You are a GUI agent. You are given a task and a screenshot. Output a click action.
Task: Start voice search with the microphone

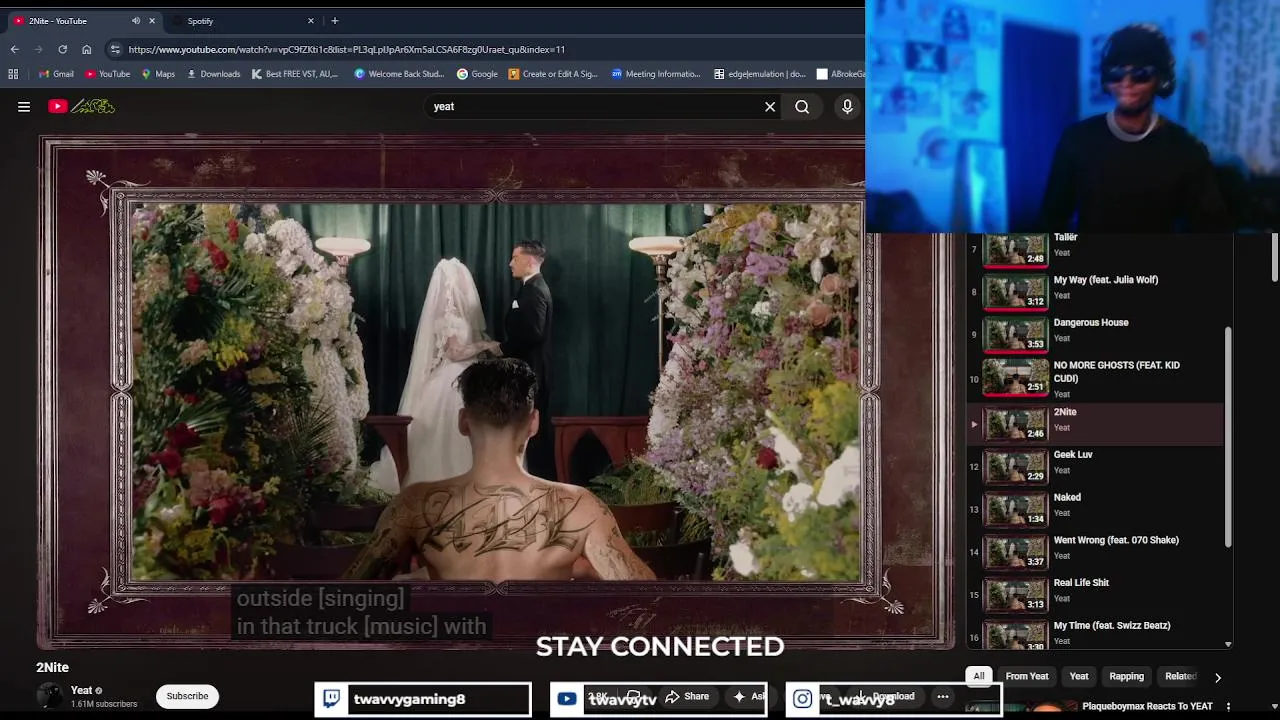point(847,107)
